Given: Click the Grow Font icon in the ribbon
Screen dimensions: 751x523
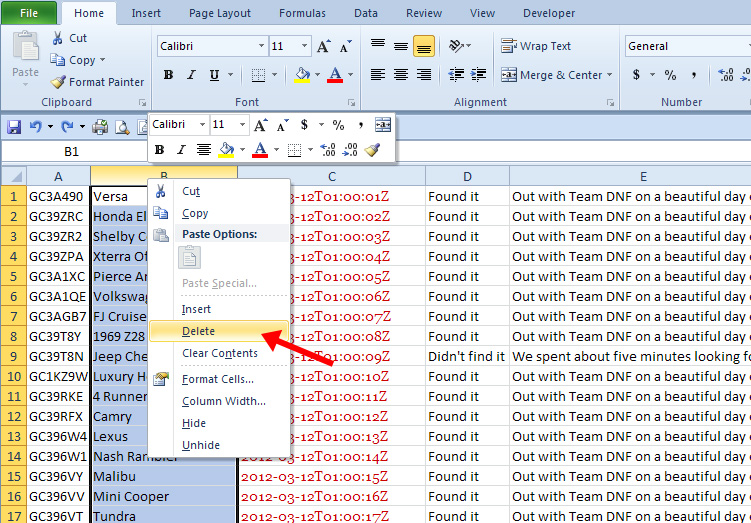Looking at the screenshot, I should (324, 46).
